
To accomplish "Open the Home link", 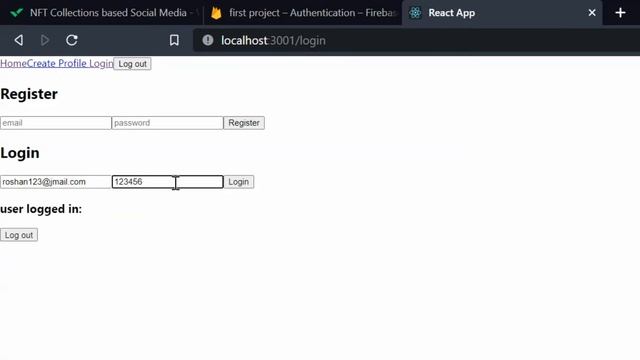I will (13, 63).
